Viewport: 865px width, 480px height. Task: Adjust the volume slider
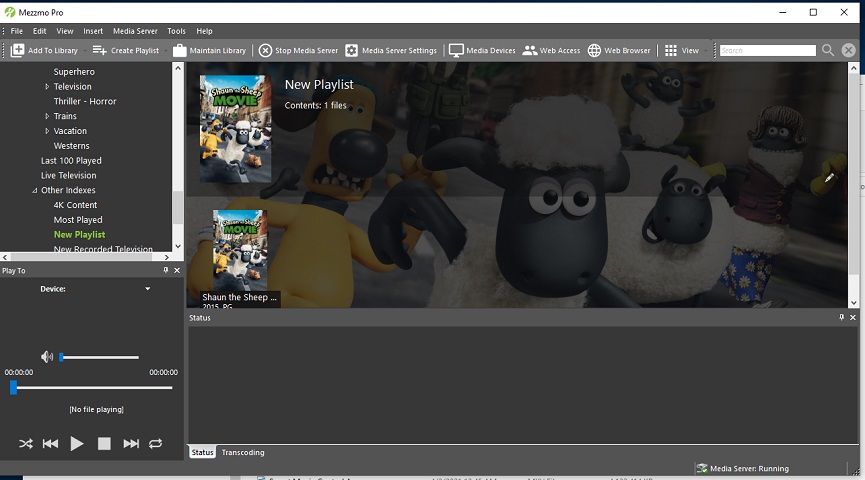[x=99, y=358]
